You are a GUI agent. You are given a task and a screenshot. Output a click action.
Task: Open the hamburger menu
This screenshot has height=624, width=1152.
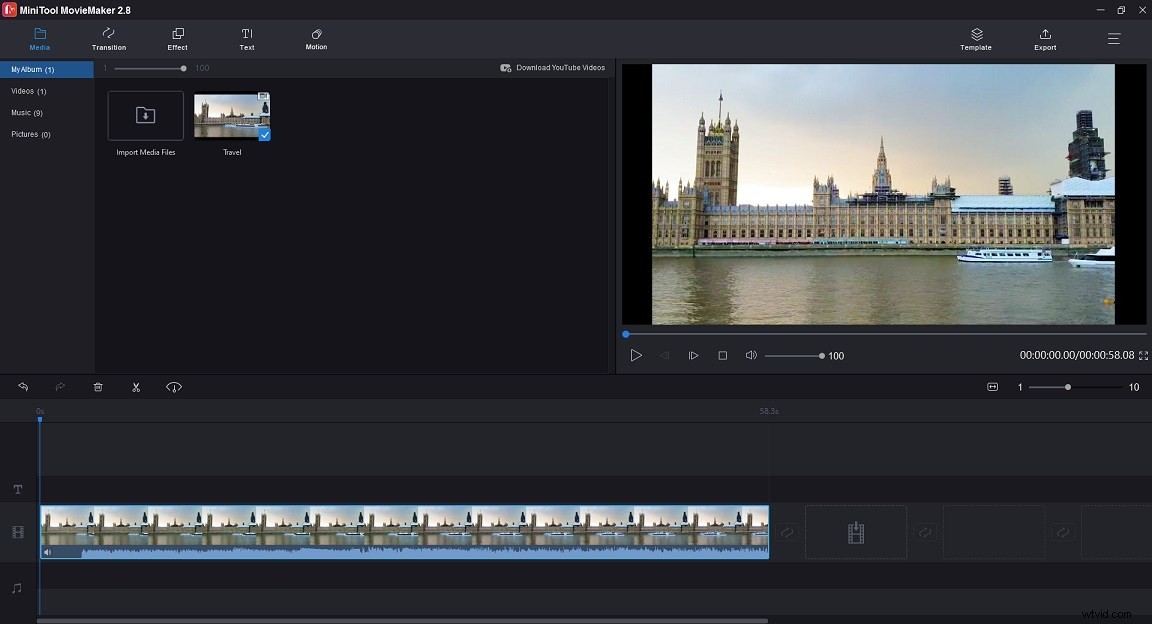click(x=1113, y=39)
